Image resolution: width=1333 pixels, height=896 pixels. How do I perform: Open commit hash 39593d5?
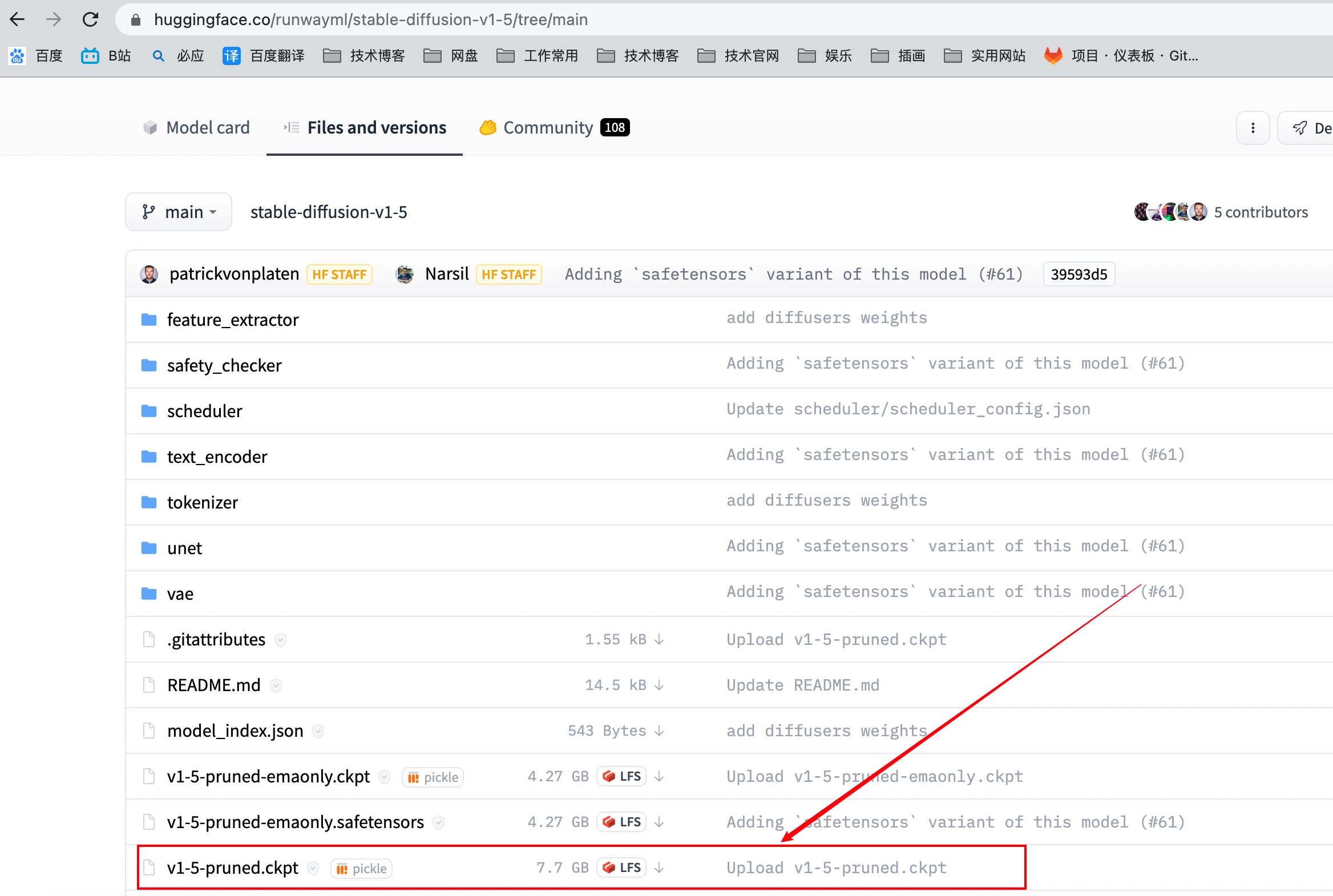pyautogui.click(x=1078, y=275)
